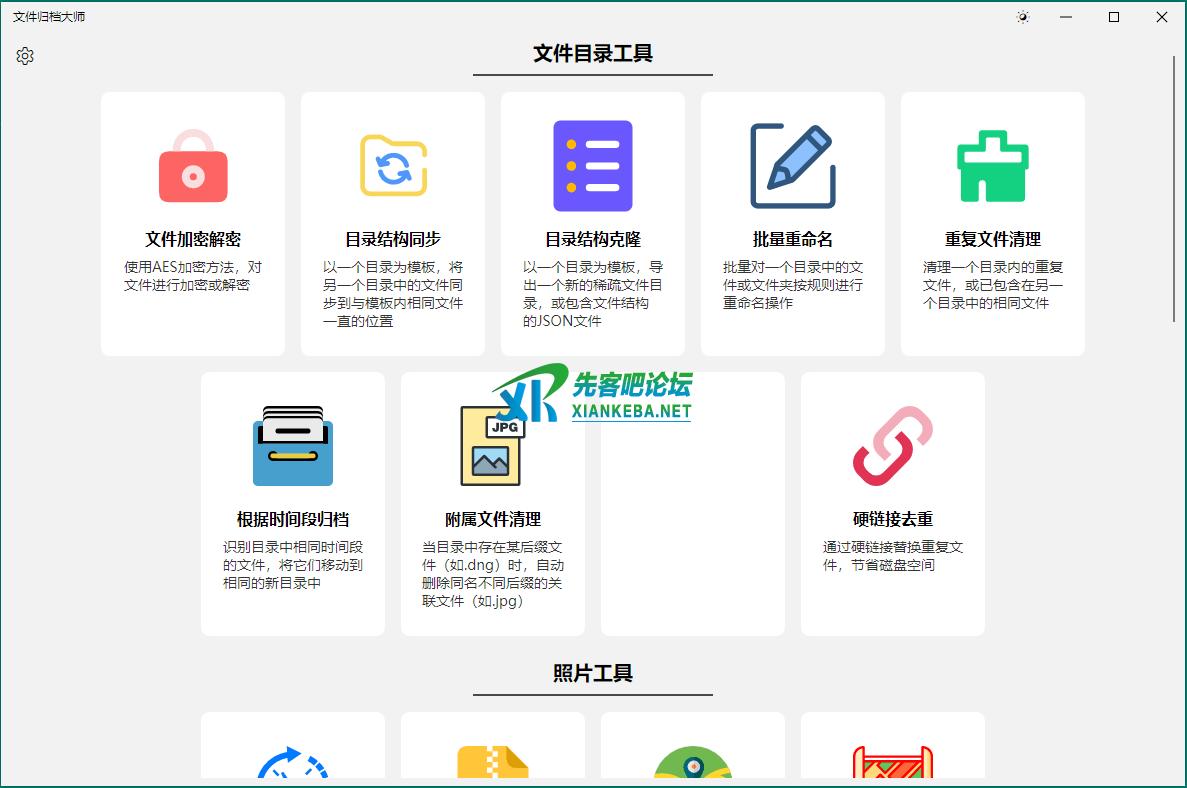Open the green cleanup icon for 重复文件清理
Viewport: 1187px width, 788px height.
(x=993, y=166)
